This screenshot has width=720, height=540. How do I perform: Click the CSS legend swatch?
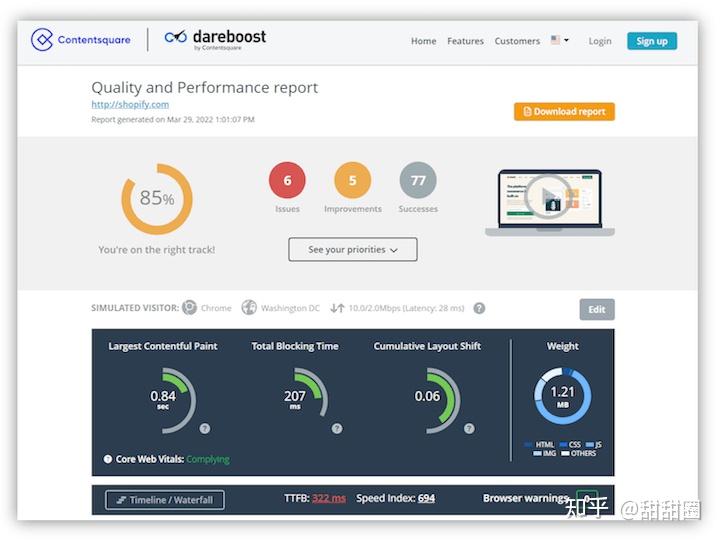(x=563, y=444)
